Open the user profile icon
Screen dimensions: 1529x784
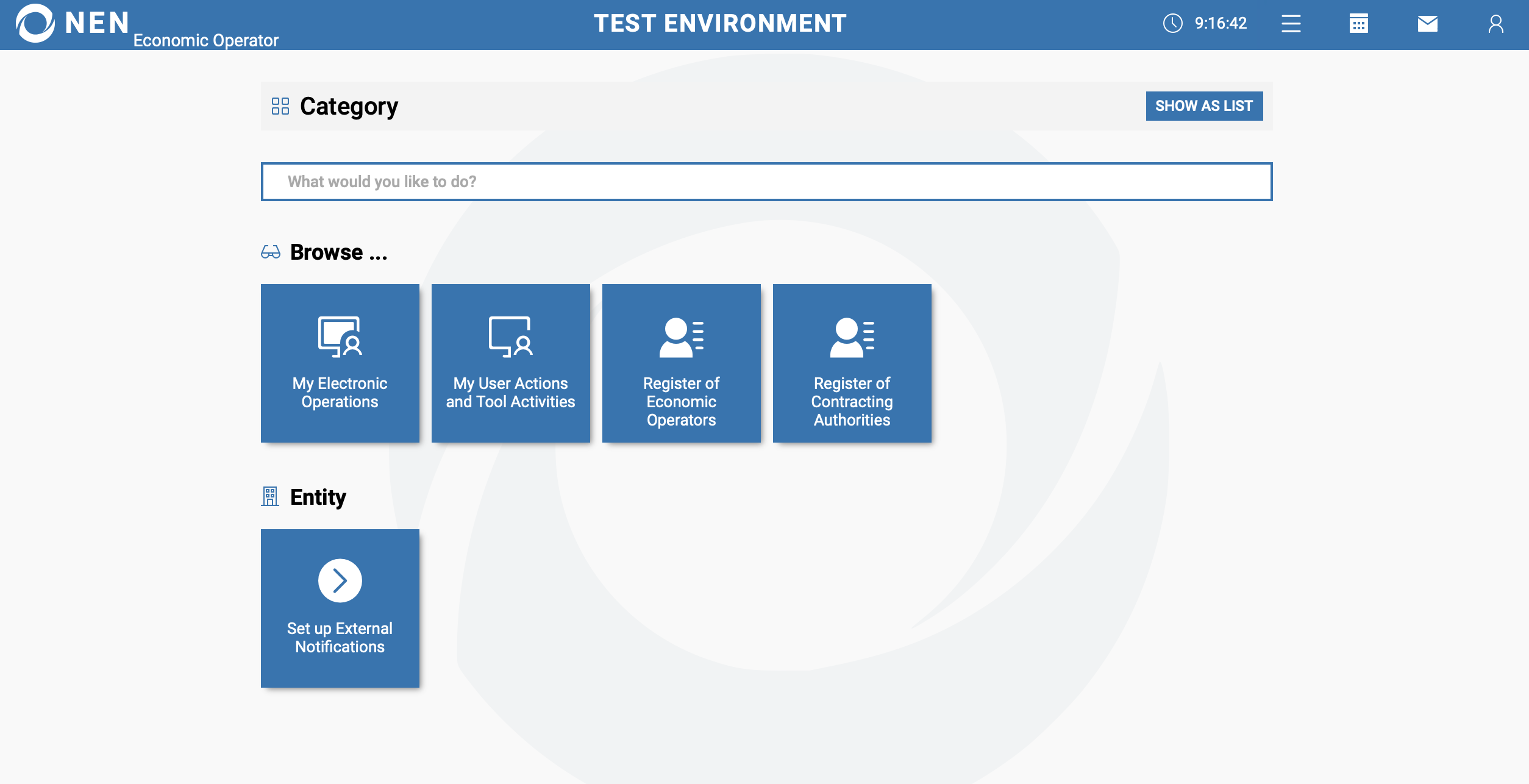(x=1495, y=24)
